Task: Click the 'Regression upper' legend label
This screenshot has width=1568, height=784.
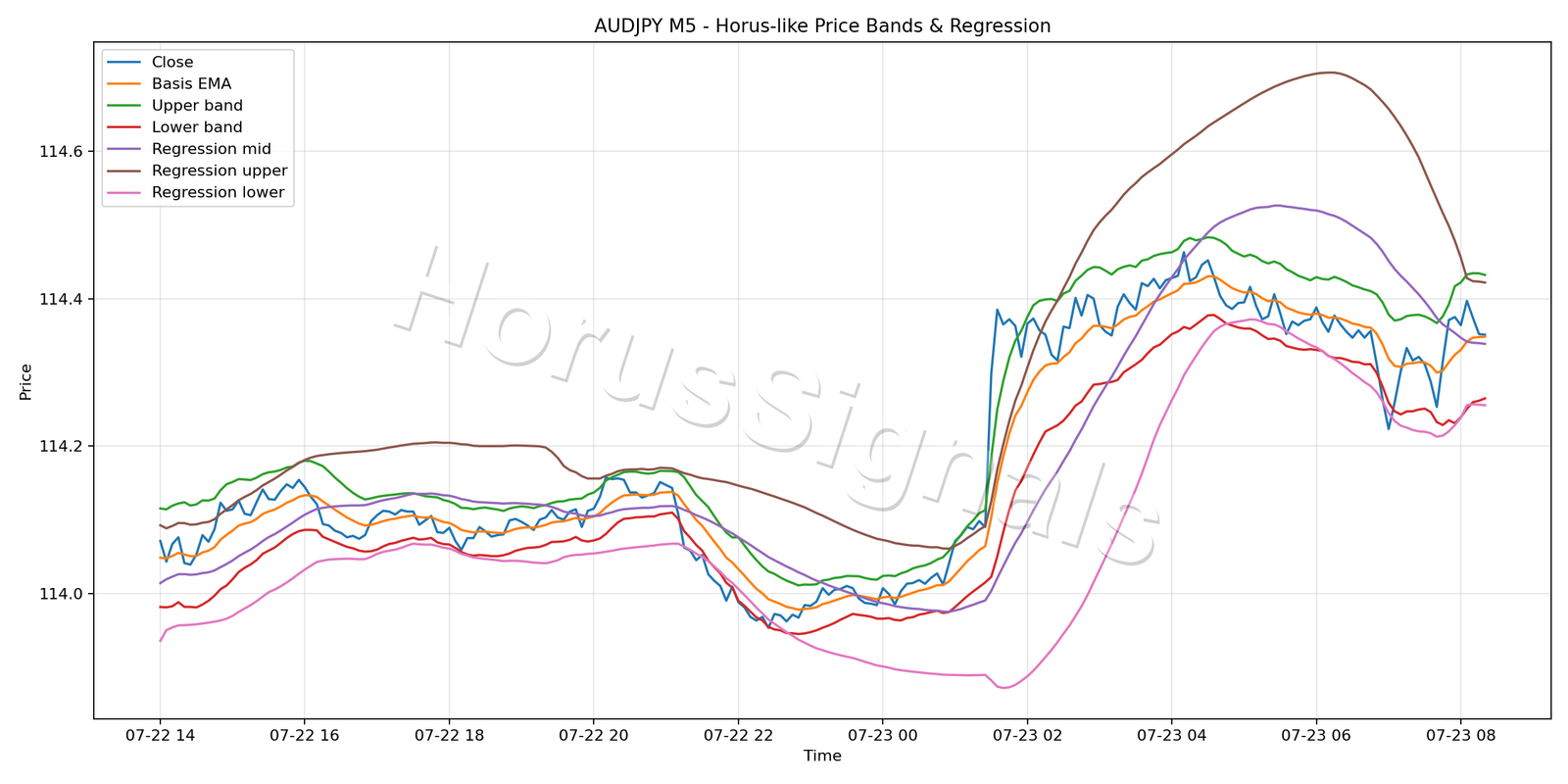Action: pos(220,171)
